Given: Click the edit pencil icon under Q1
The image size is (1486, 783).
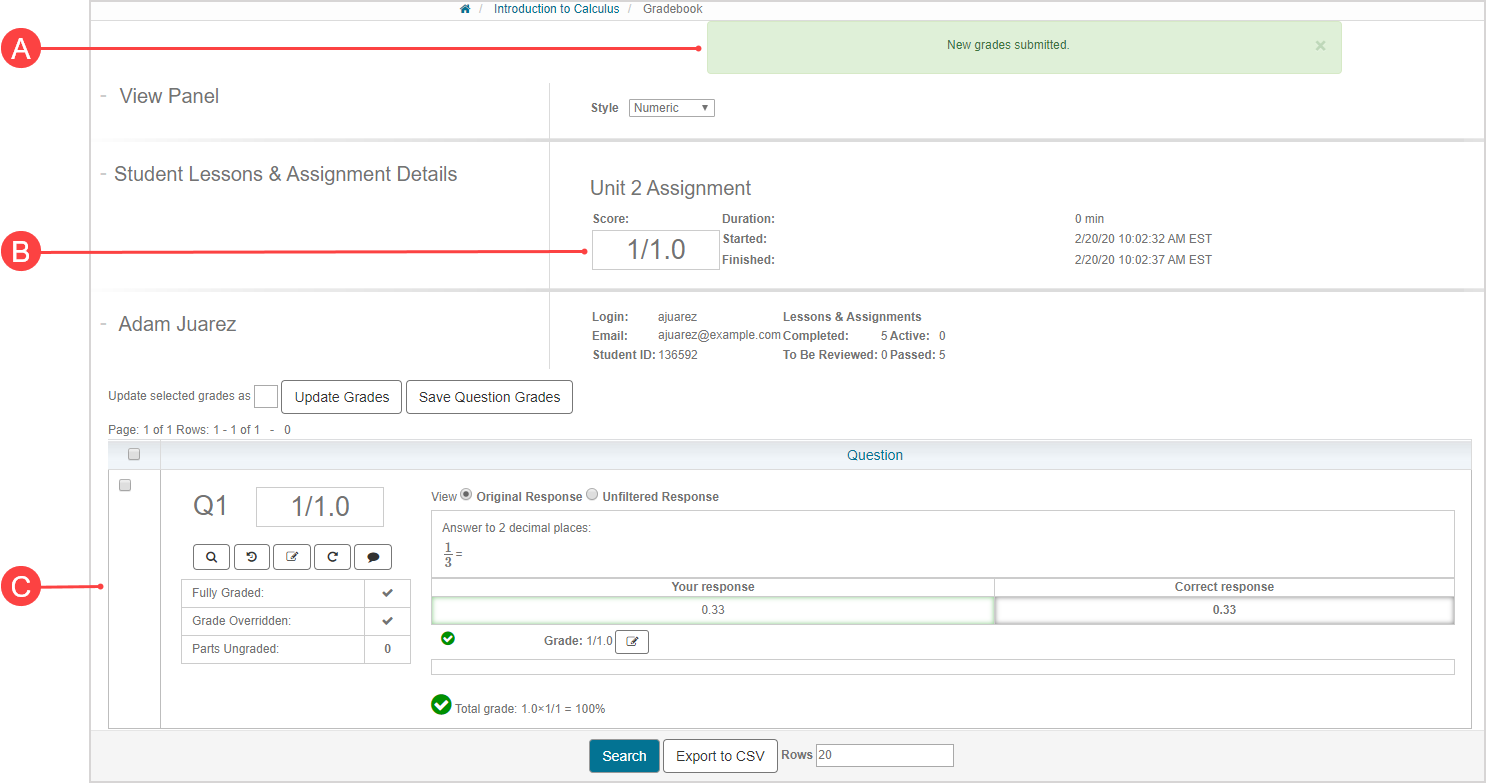Looking at the screenshot, I should coord(292,557).
